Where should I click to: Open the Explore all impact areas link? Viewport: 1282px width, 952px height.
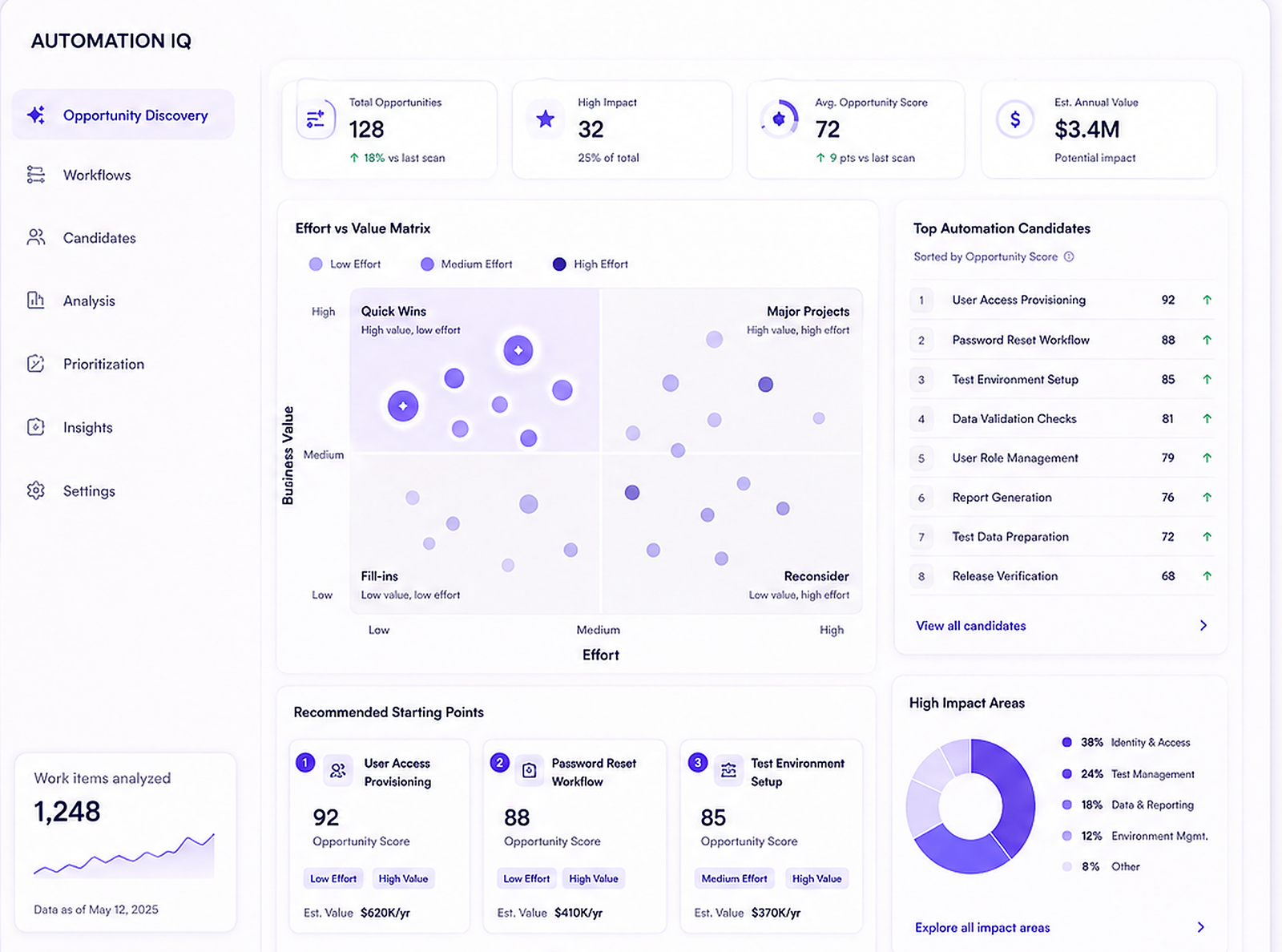[982, 927]
